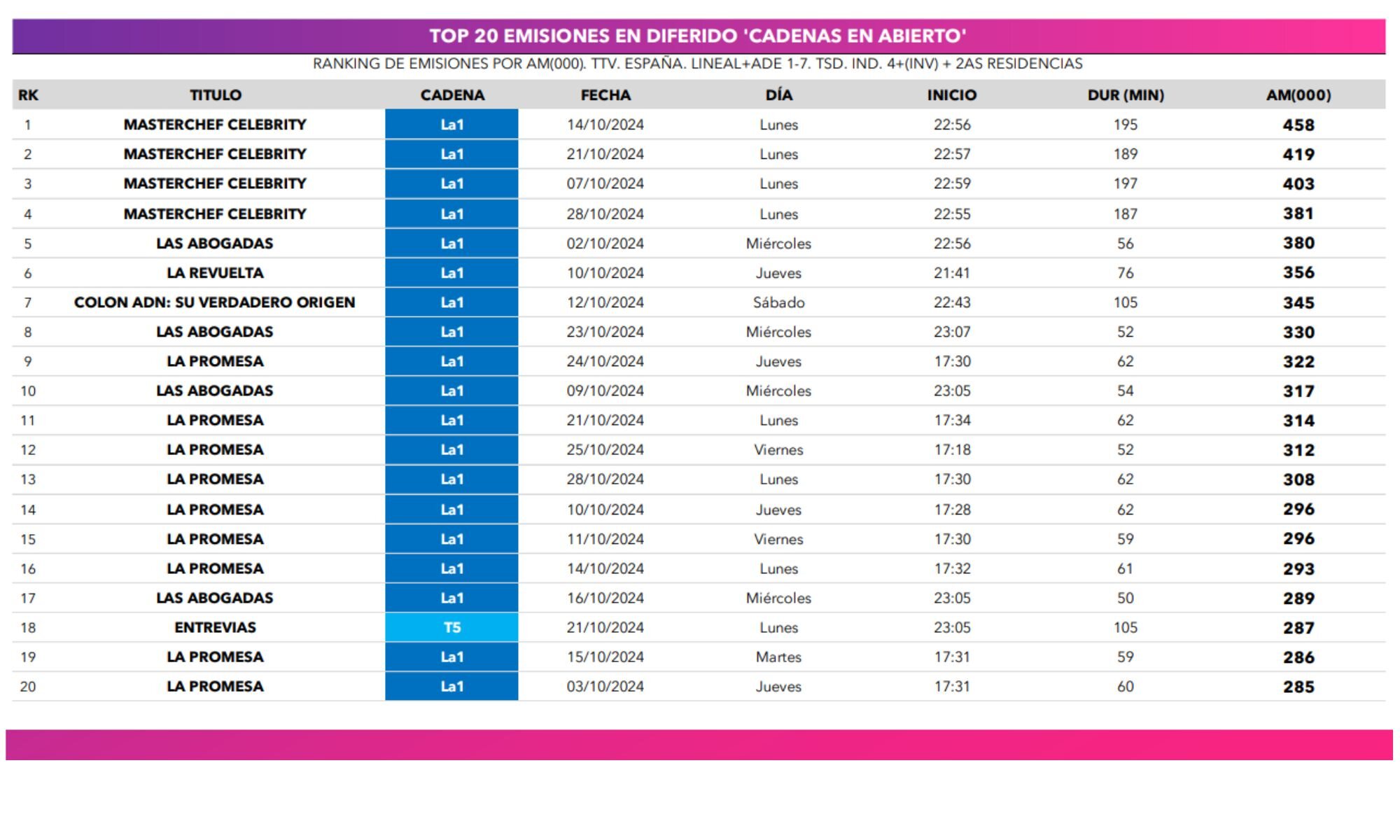Click the ENTREVIAS title cell
The height and width of the screenshot is (840, 1400).
point(215,627)
